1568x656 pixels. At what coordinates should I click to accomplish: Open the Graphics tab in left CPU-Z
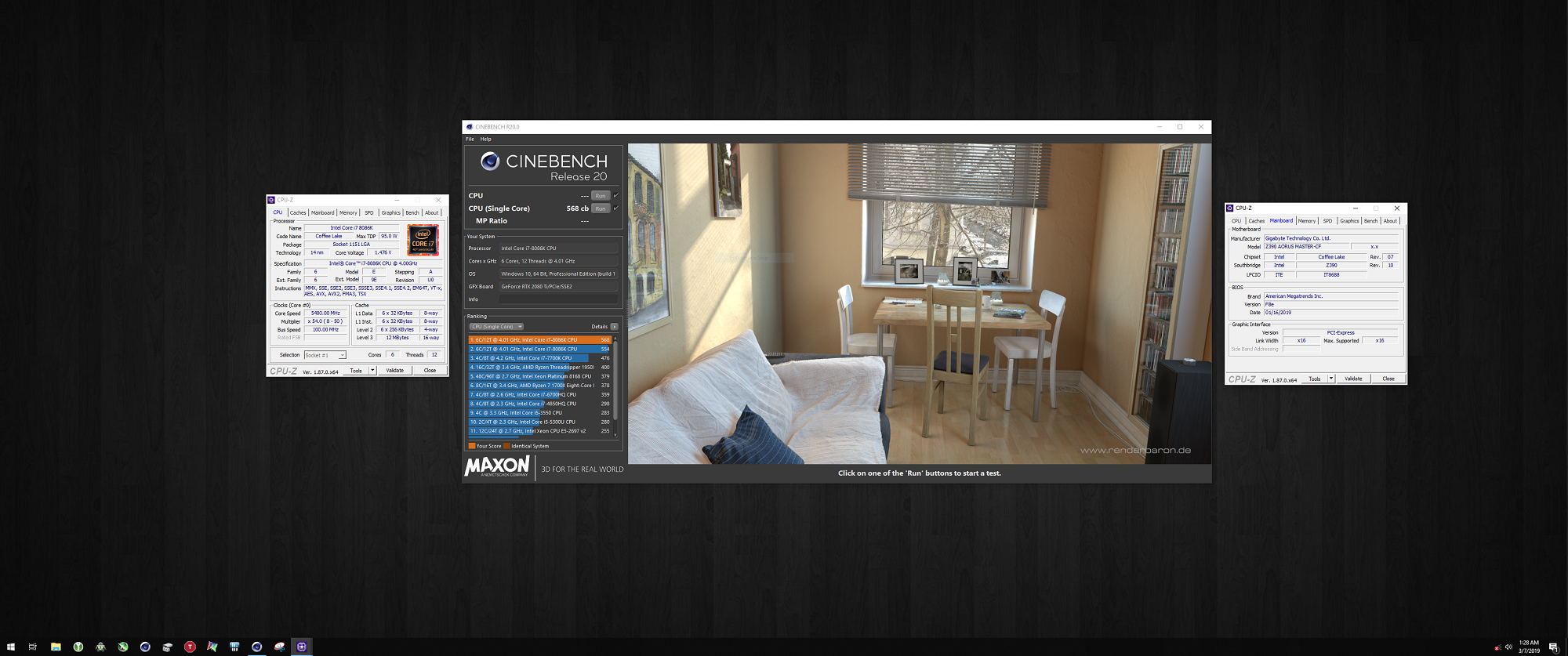point(391,212)
